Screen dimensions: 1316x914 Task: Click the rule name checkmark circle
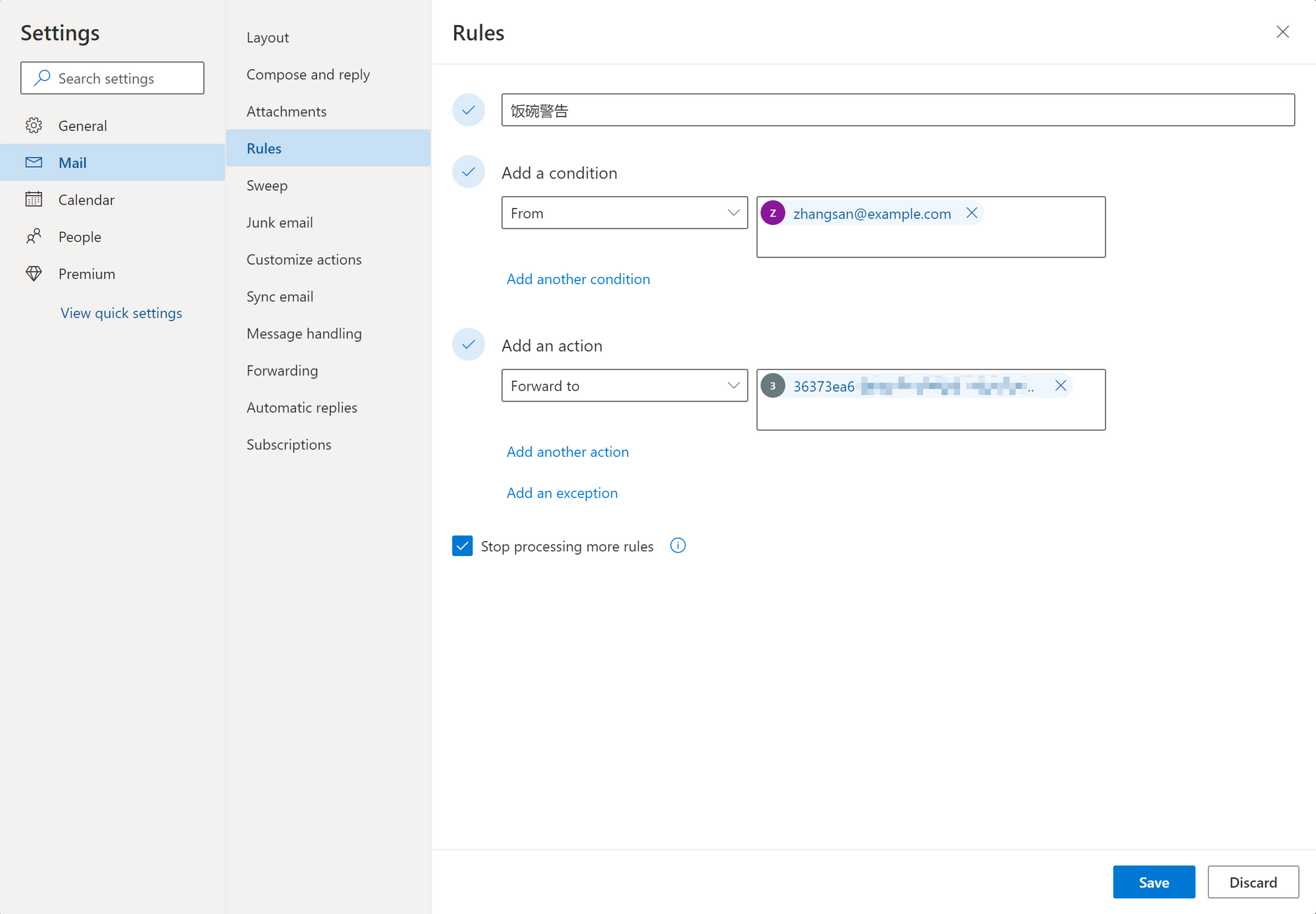[468, 110]
